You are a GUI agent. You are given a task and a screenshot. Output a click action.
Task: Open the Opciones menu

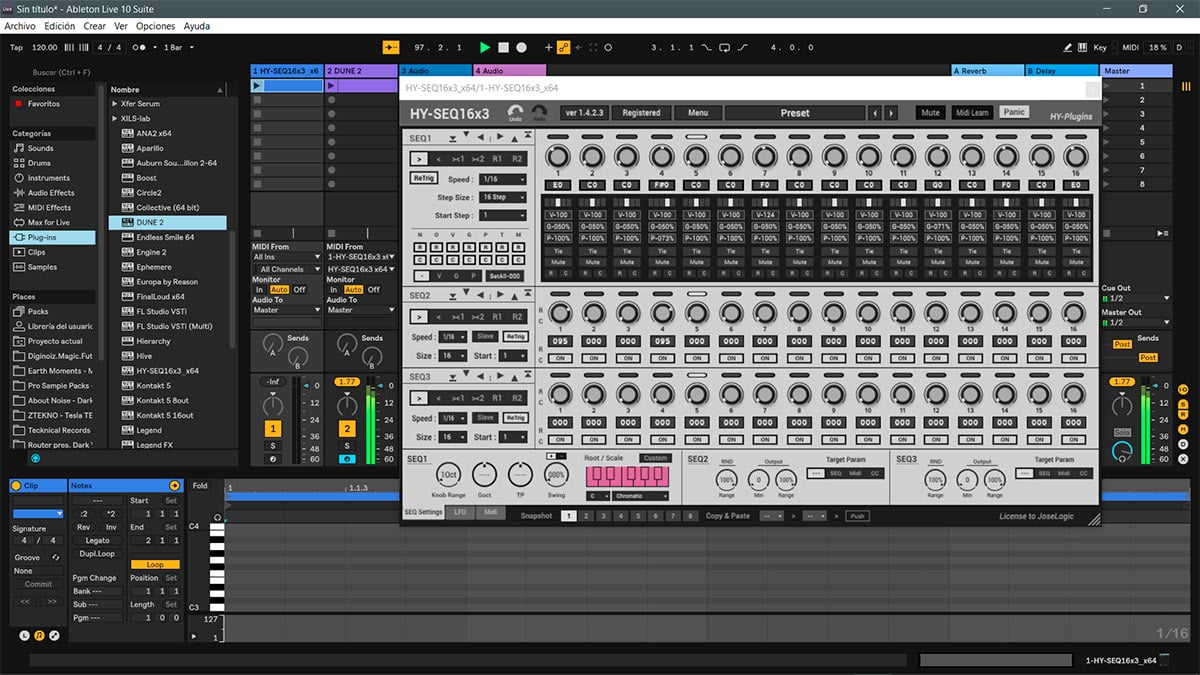[155, 26]
